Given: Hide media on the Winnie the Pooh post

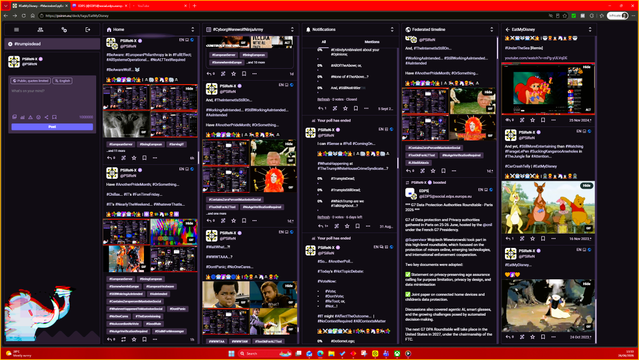Looking at the screenshot, I should point(586,186).
